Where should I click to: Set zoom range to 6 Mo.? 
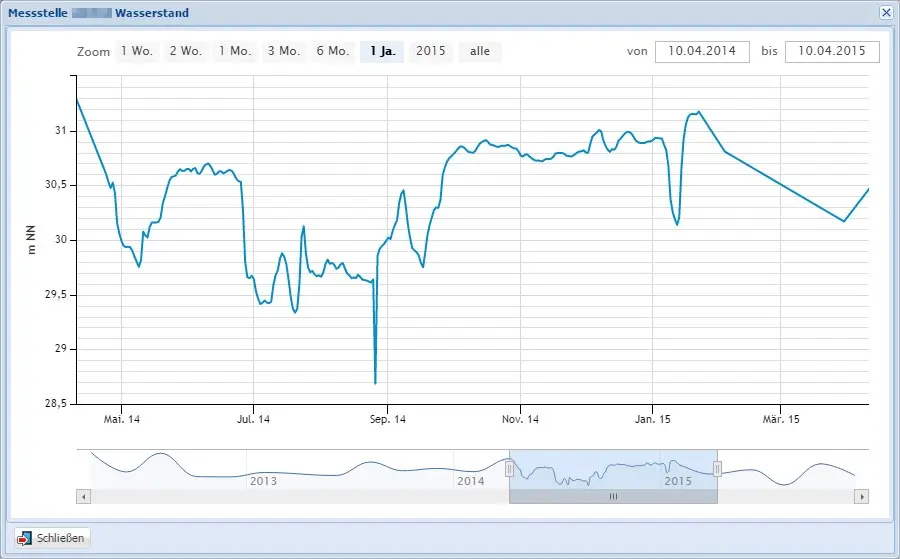coord(333,52)
